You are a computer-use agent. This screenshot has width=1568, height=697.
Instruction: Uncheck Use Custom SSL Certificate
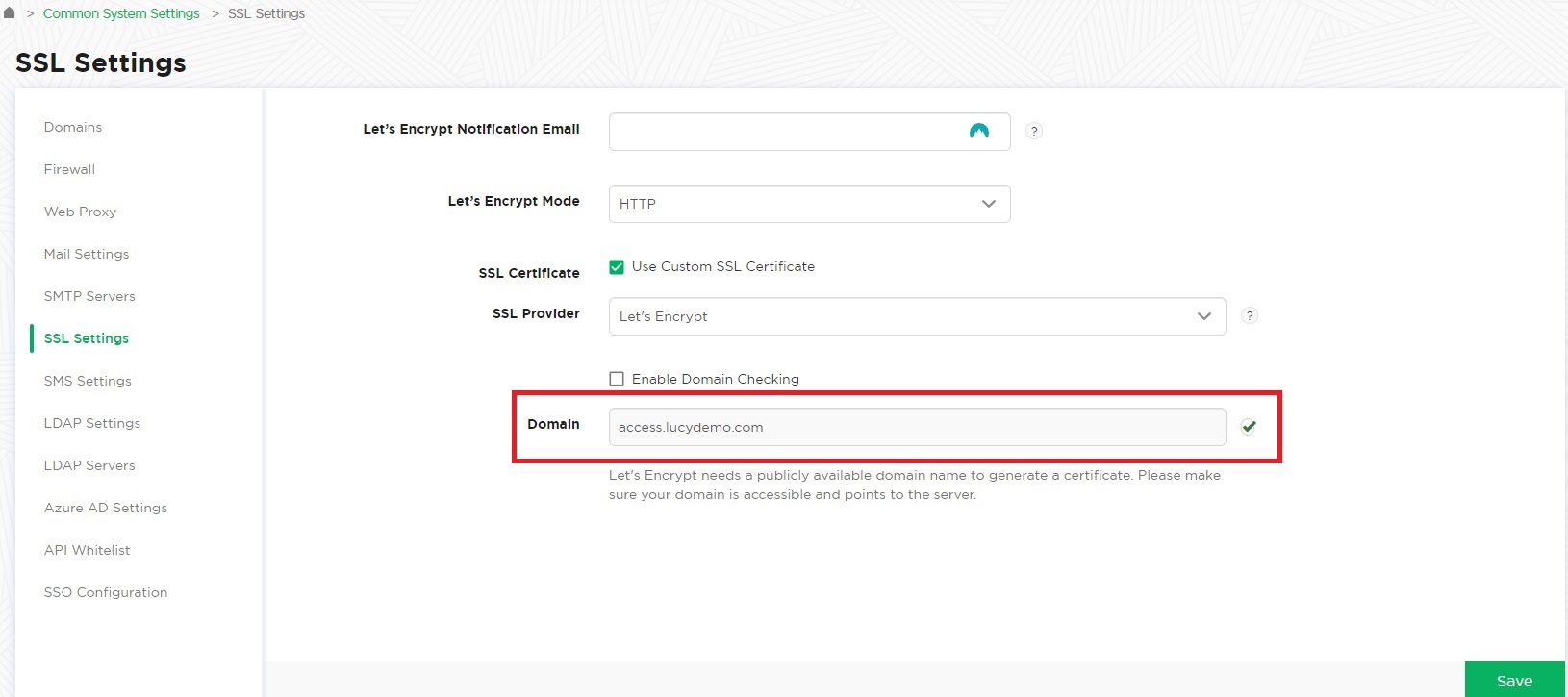click(x=617, y=267)
